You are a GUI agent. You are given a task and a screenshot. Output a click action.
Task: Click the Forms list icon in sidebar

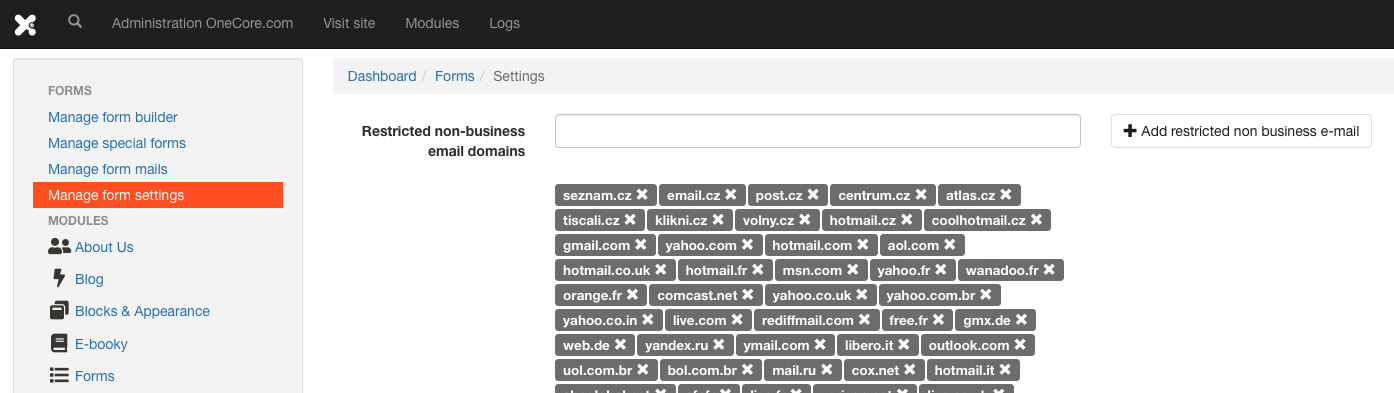tap(58, 376)
